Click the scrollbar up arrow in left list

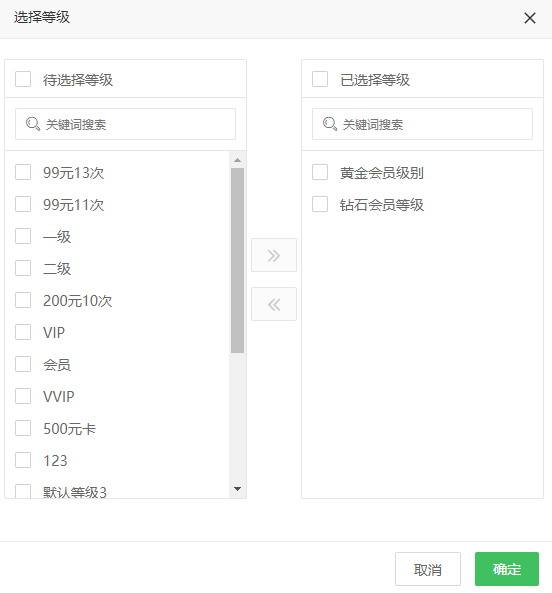[x=237, y=160]
